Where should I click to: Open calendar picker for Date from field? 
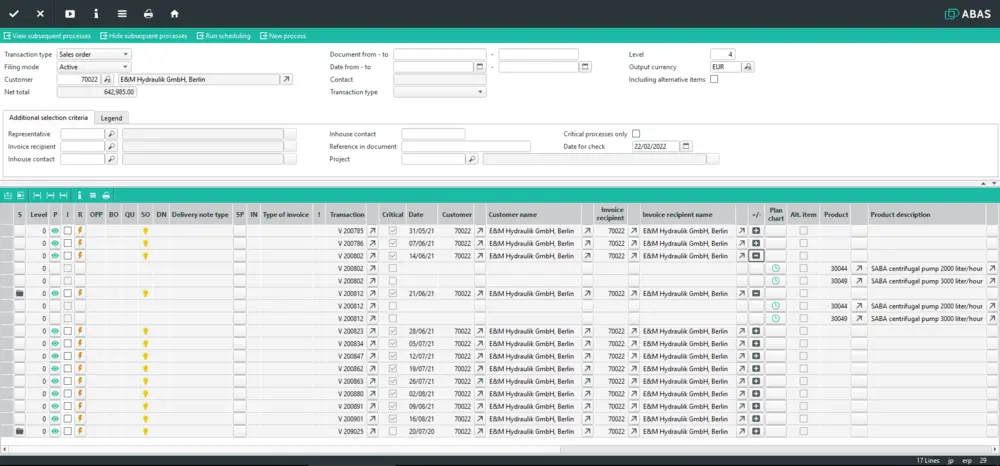[x=480, y=67]
